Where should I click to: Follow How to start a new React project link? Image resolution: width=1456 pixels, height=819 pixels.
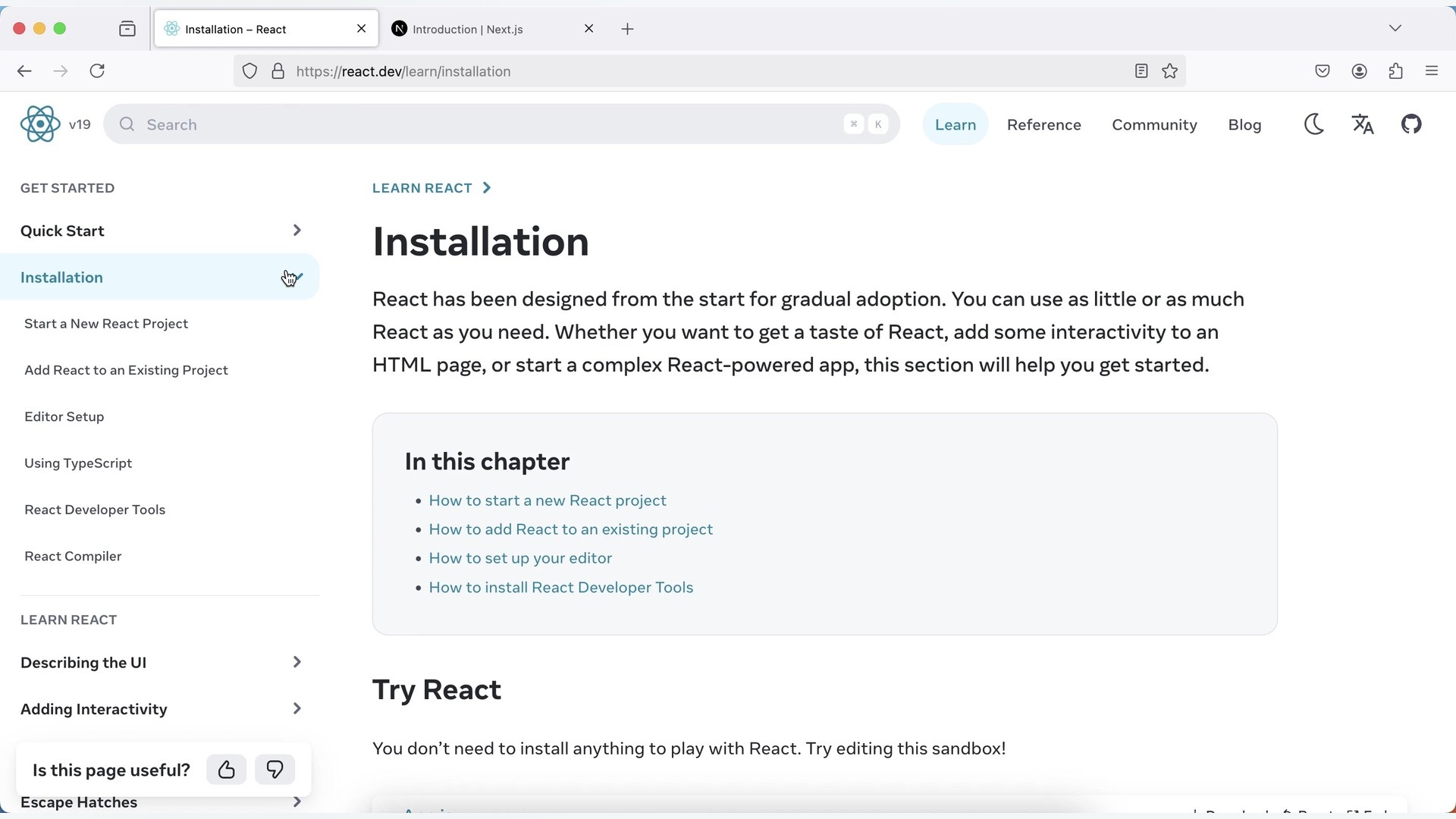[548, 500]
